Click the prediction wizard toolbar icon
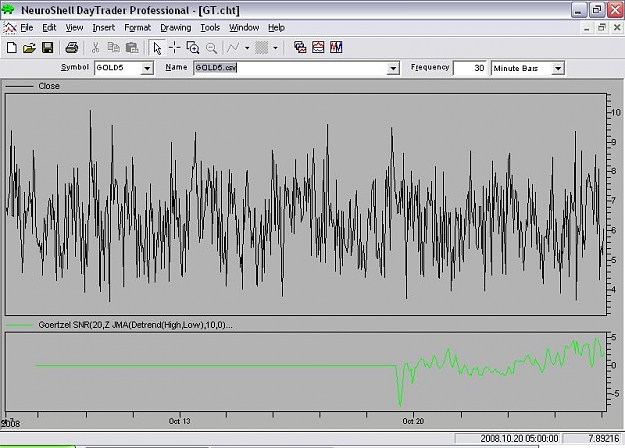The image size is (625, 448). [x=318, y=47]
